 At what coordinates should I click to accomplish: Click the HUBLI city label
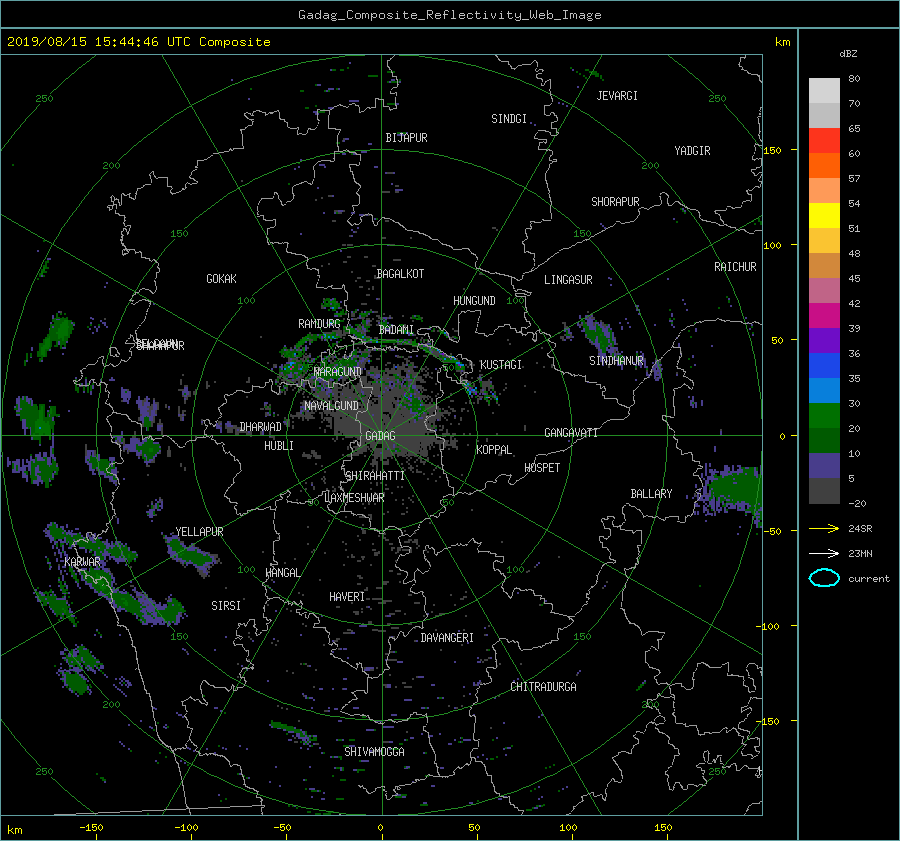[x=278, y=445]
